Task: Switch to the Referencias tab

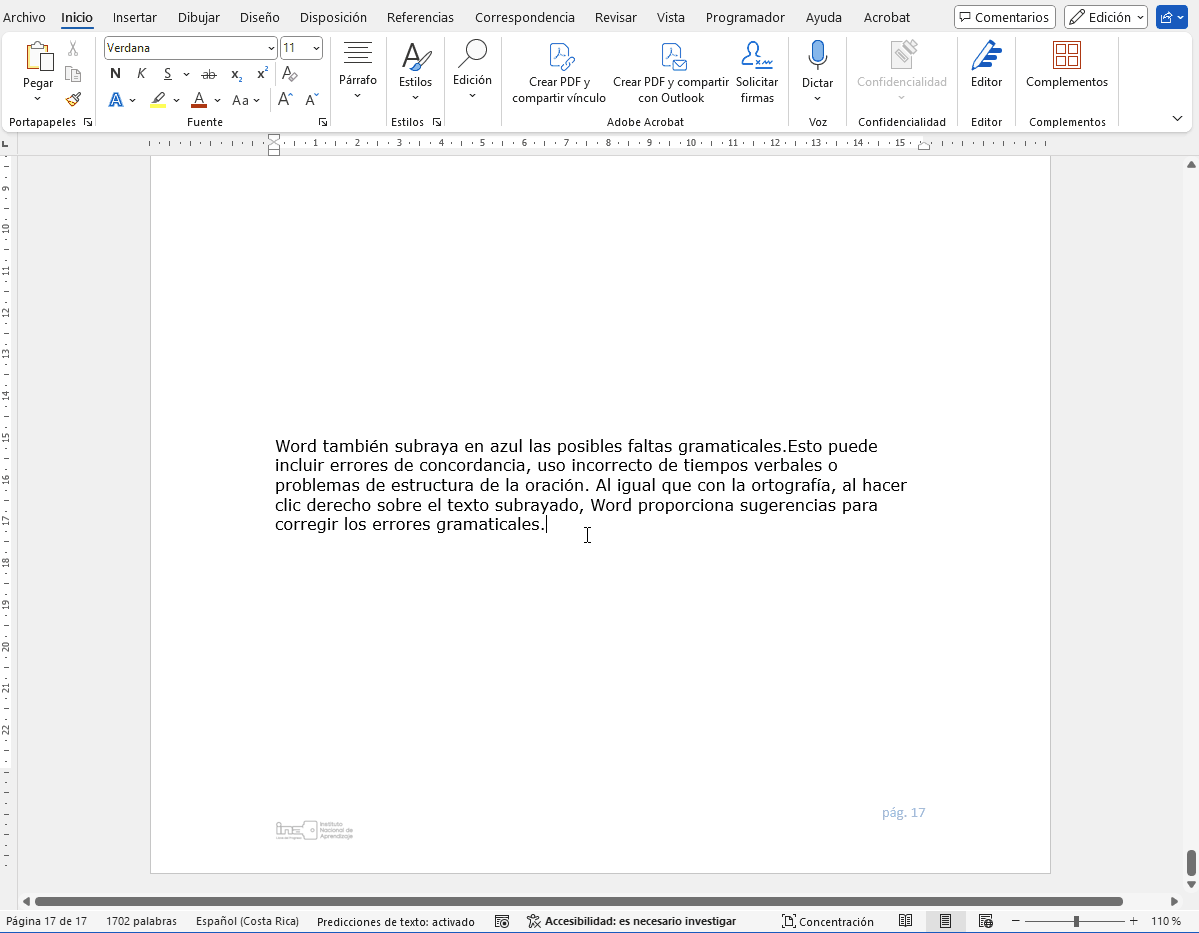Action: pyautogui.click(x=420, y=17)
